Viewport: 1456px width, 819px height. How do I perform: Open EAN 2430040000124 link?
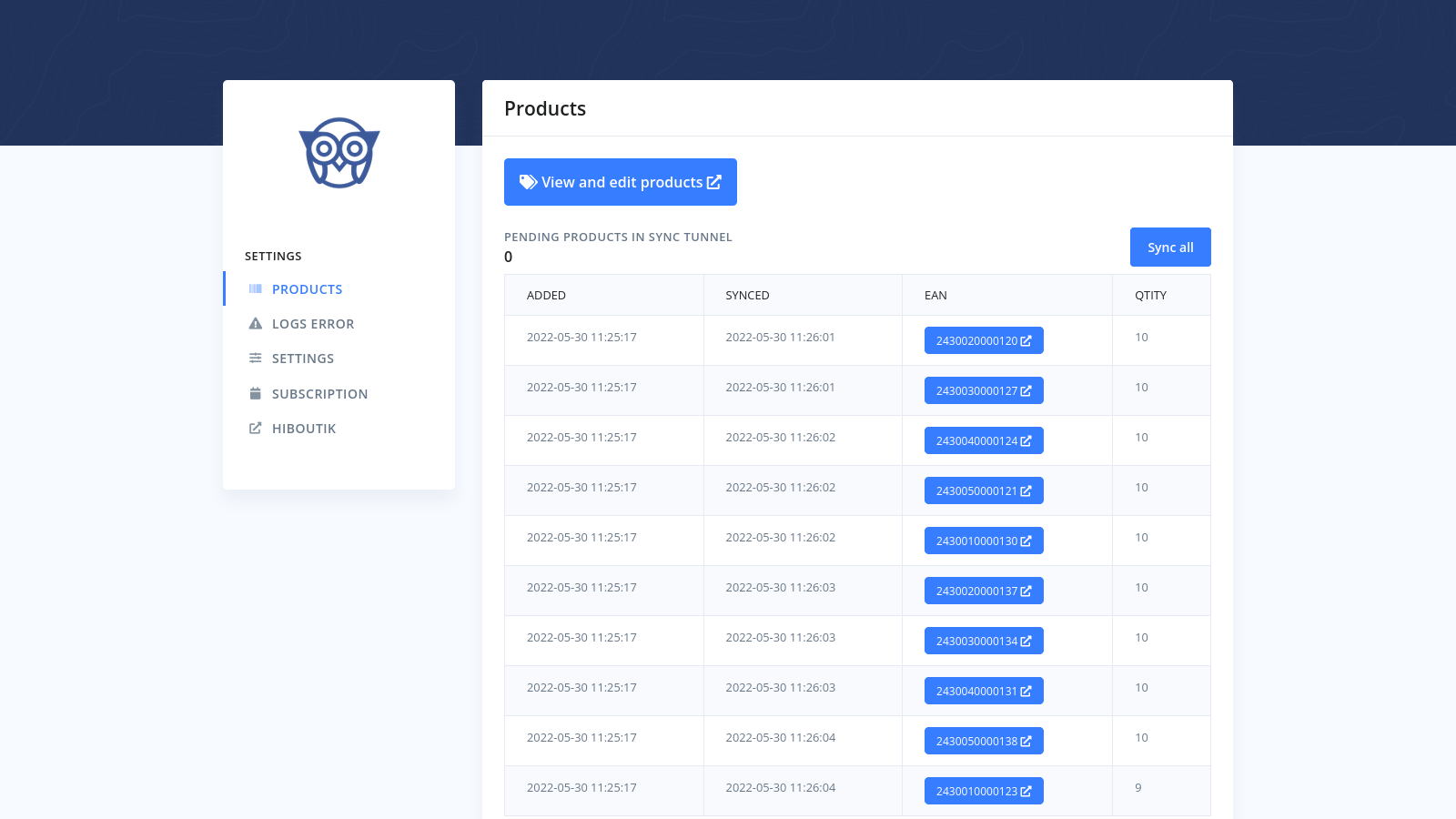pyautogui.click(x=984, y=440)
